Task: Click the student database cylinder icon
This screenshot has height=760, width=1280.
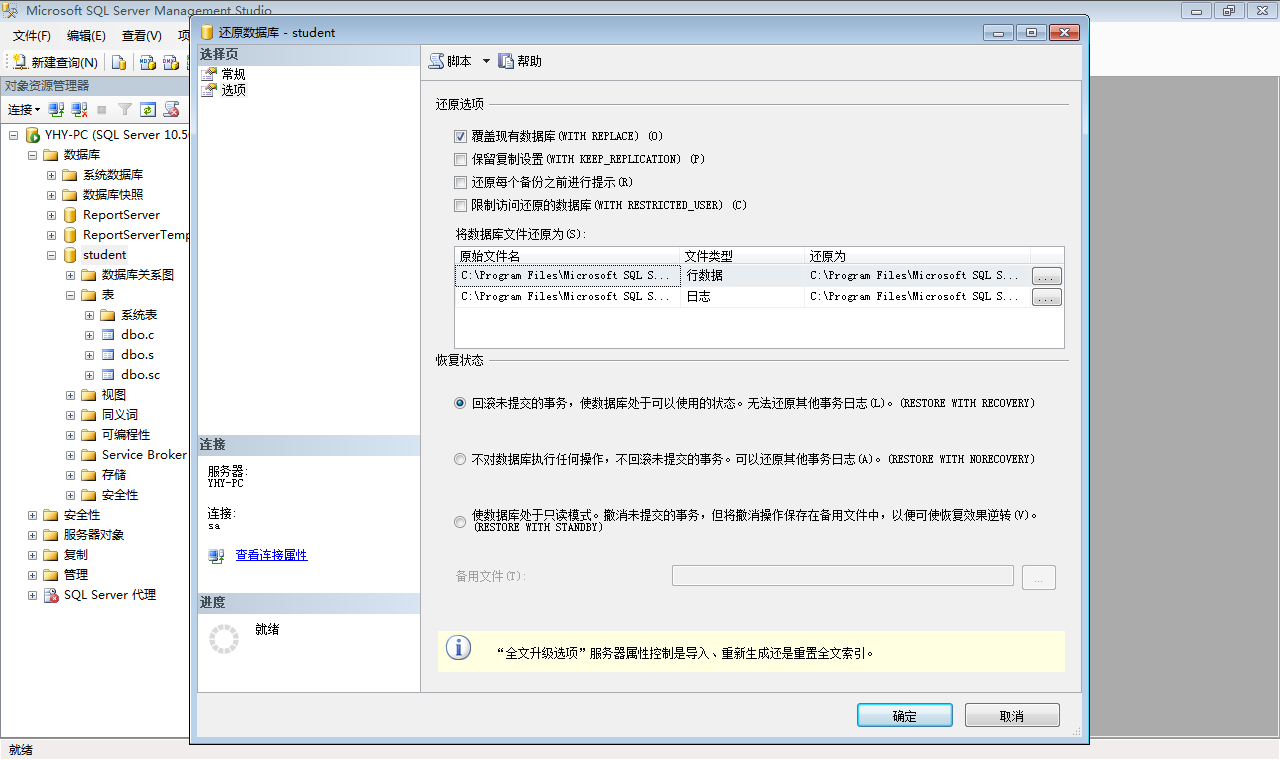Action: click(x=70, y=255)
